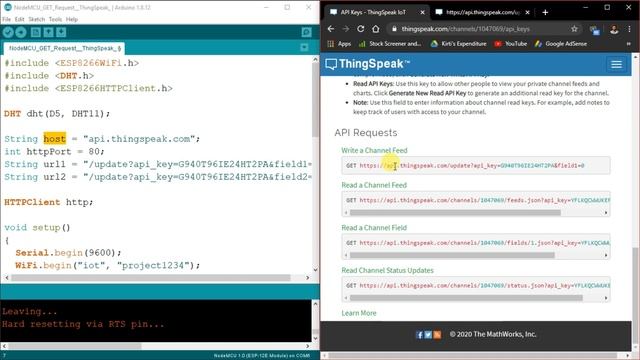Click the Read a Channel Field URL
Viewport: 640px width, 360px height.
coord(484,243)
